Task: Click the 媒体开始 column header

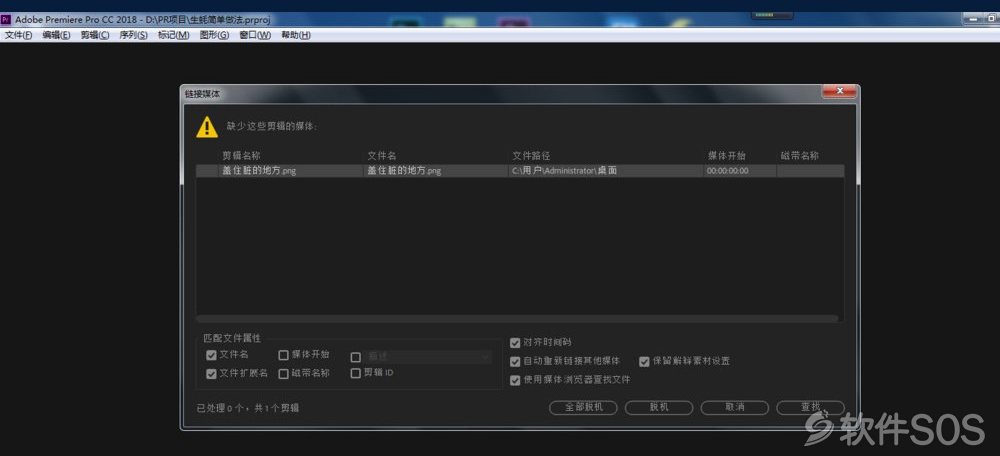Action: coord(726,156)
